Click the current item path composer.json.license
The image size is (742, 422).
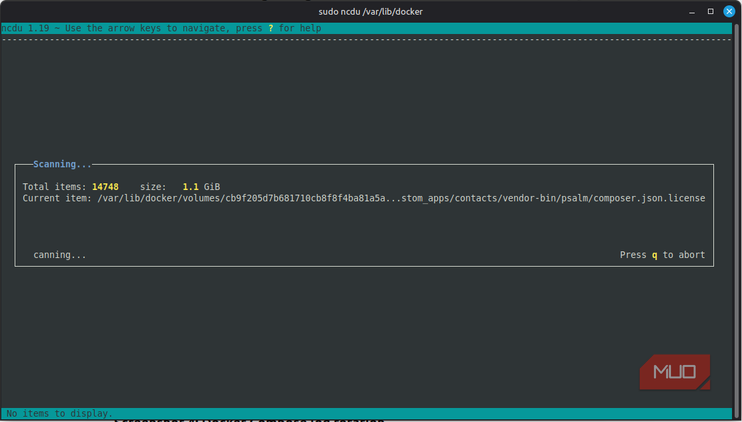[x=401, y=198]
